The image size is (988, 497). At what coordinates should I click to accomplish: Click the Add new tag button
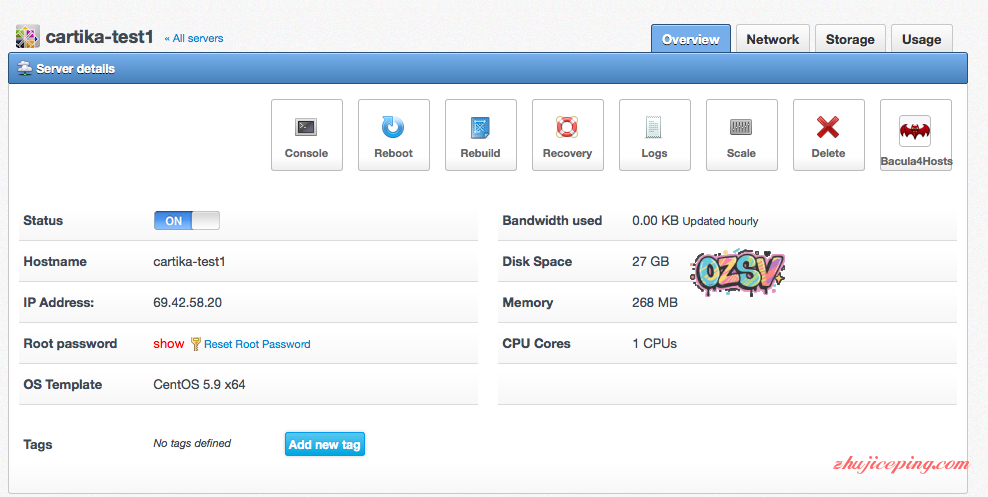324,444
